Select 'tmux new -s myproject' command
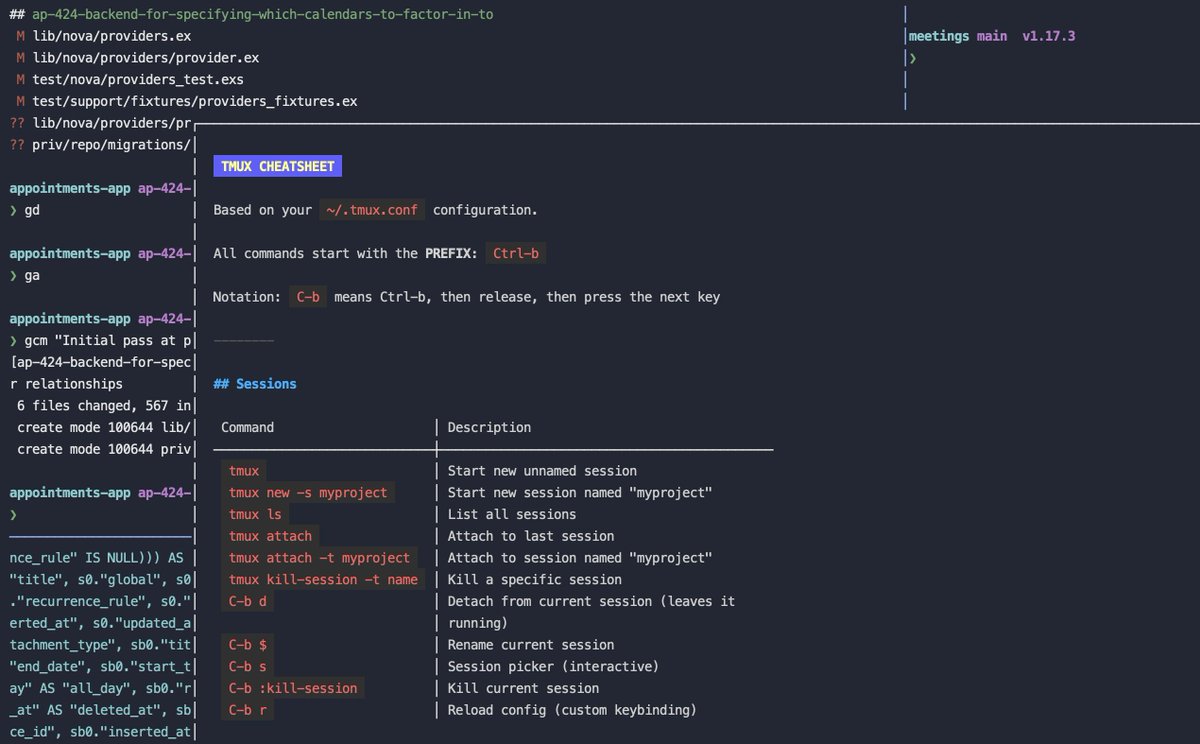The width and height of the screenshot is (1200, 744). point(307,493)
